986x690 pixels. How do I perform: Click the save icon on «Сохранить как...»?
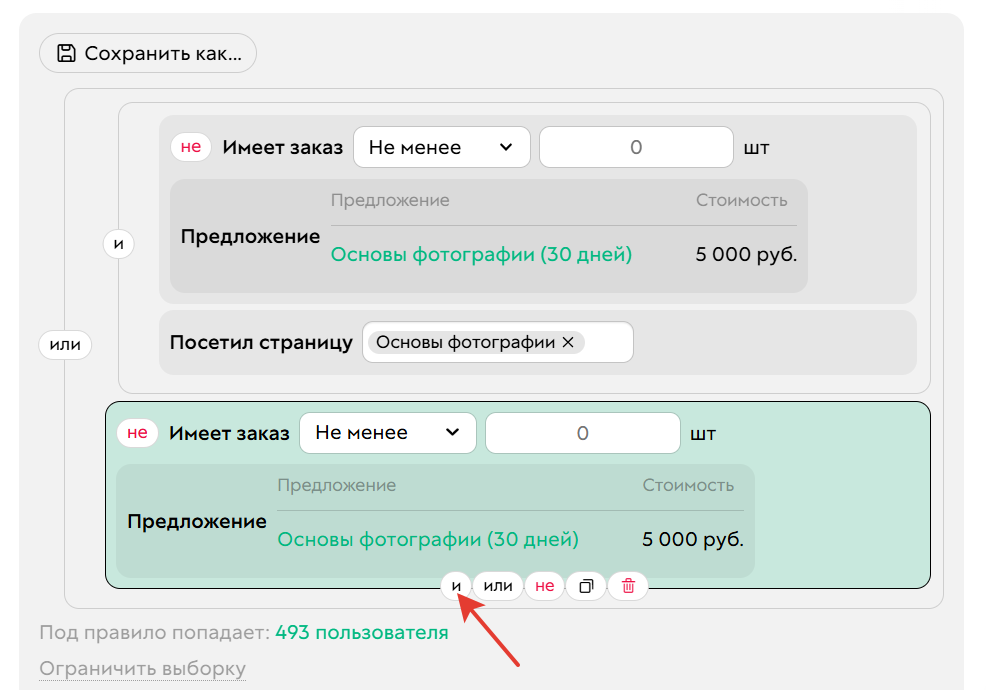[x=65, y=53]
